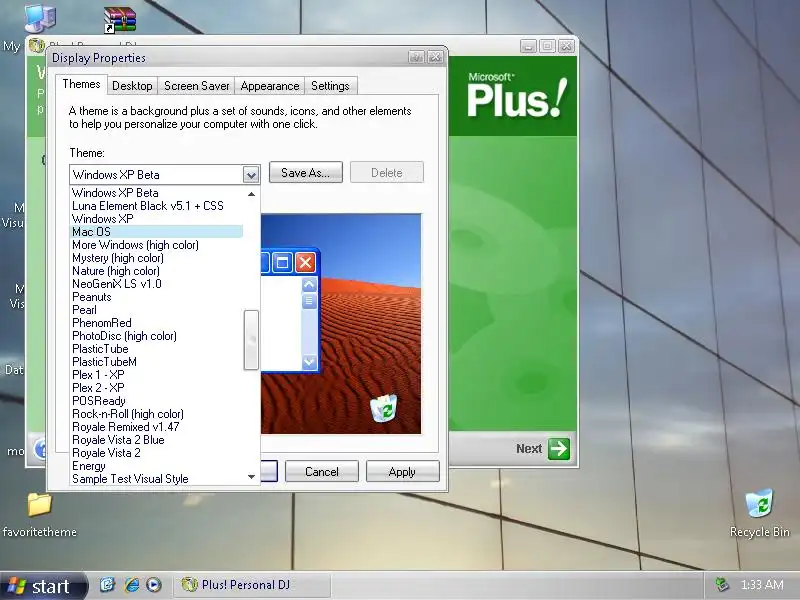Click the taskbar clock showing 1:33 AM

coord(762,584)
